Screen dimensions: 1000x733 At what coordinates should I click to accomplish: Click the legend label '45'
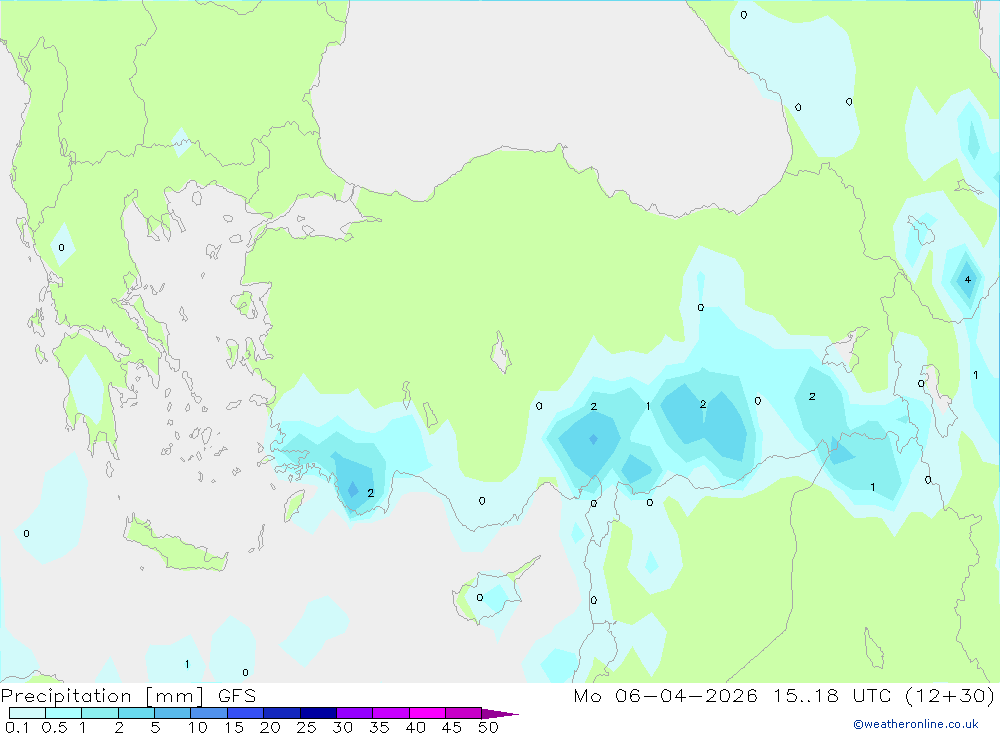(452, 727)
